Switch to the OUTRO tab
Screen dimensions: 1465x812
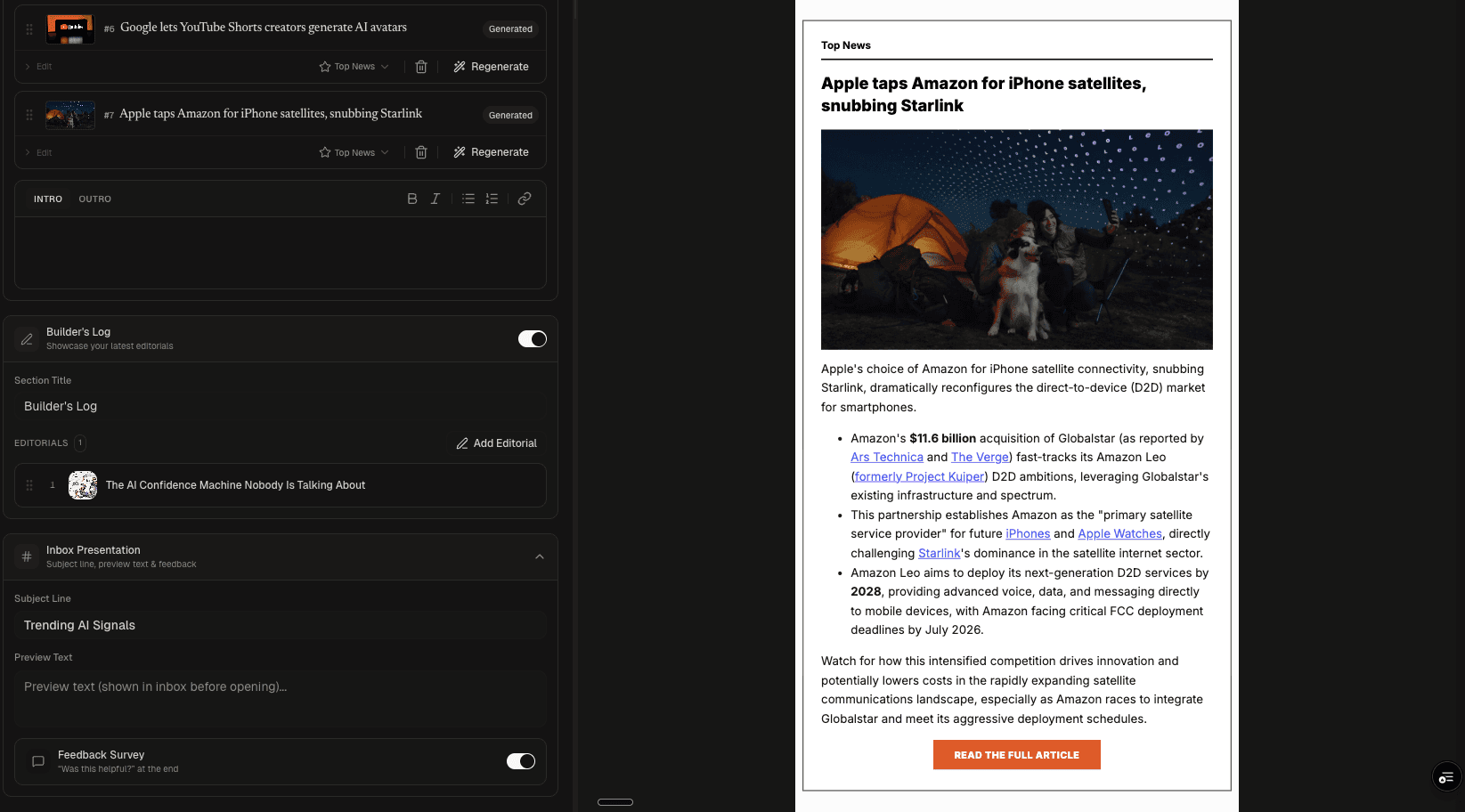94,199
